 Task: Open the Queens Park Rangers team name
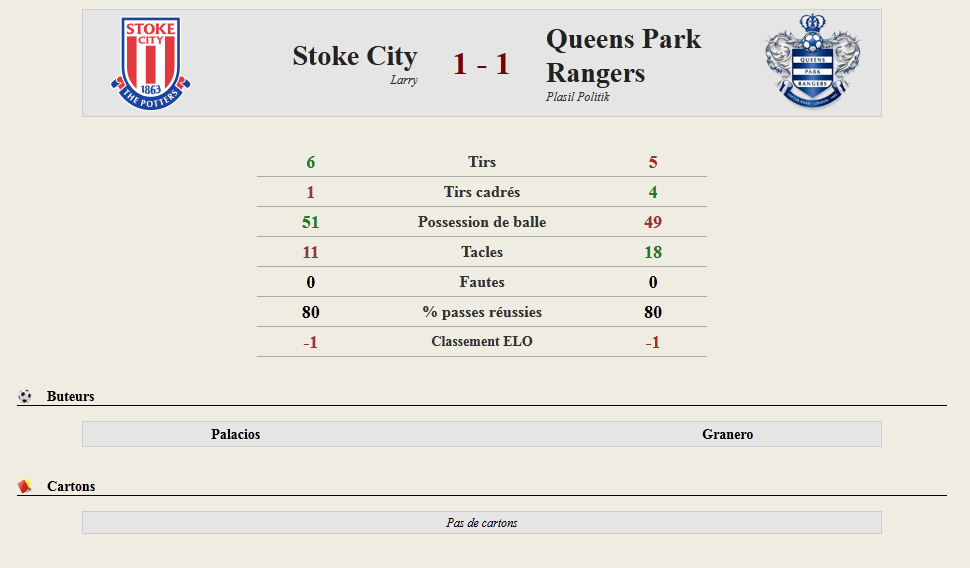[x=624, y=56]
